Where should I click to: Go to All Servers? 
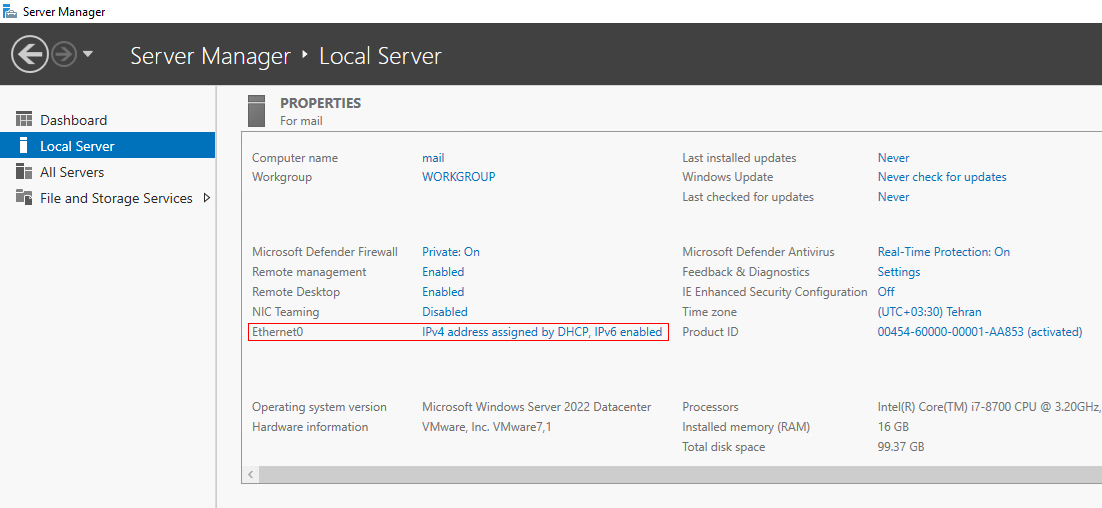tap(72, 172)
